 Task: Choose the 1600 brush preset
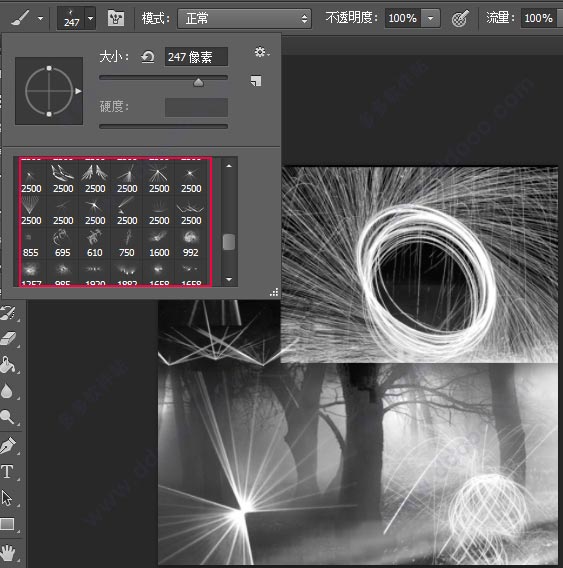[x=159, y=243]
